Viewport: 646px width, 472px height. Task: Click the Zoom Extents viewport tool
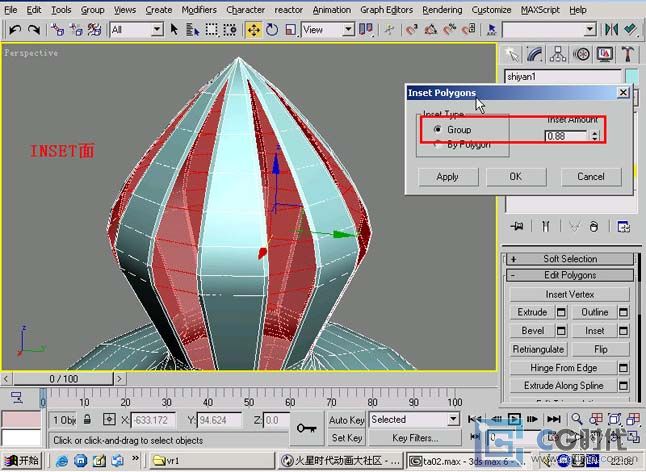tap(614, 419)
